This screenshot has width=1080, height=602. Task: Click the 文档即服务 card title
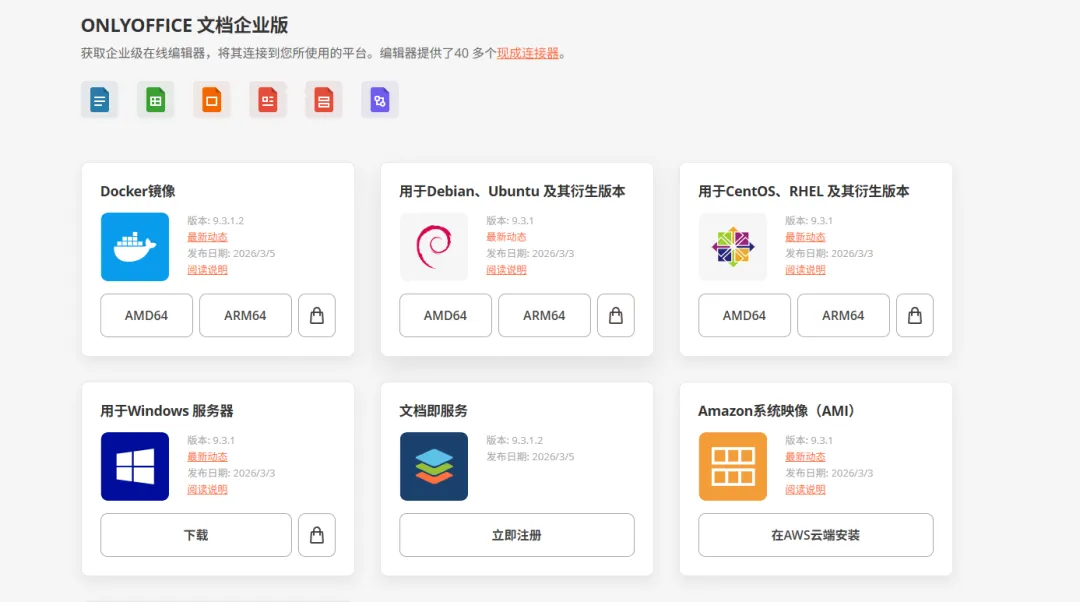pos(433,411)
